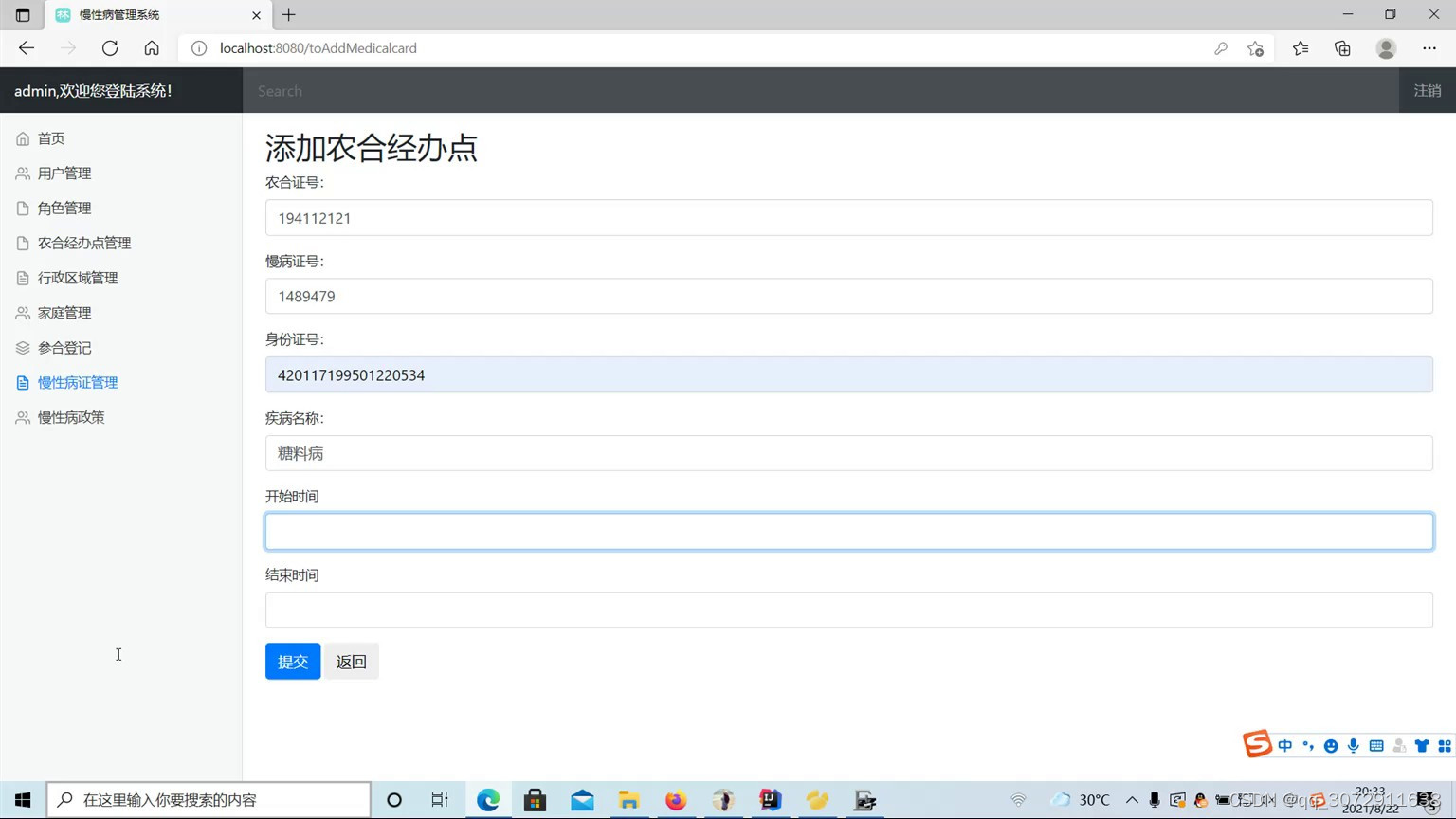Click the Windows taskbar search box
Image resolution: width=1456 pixels, height=819 pixels.
point(209,800)
